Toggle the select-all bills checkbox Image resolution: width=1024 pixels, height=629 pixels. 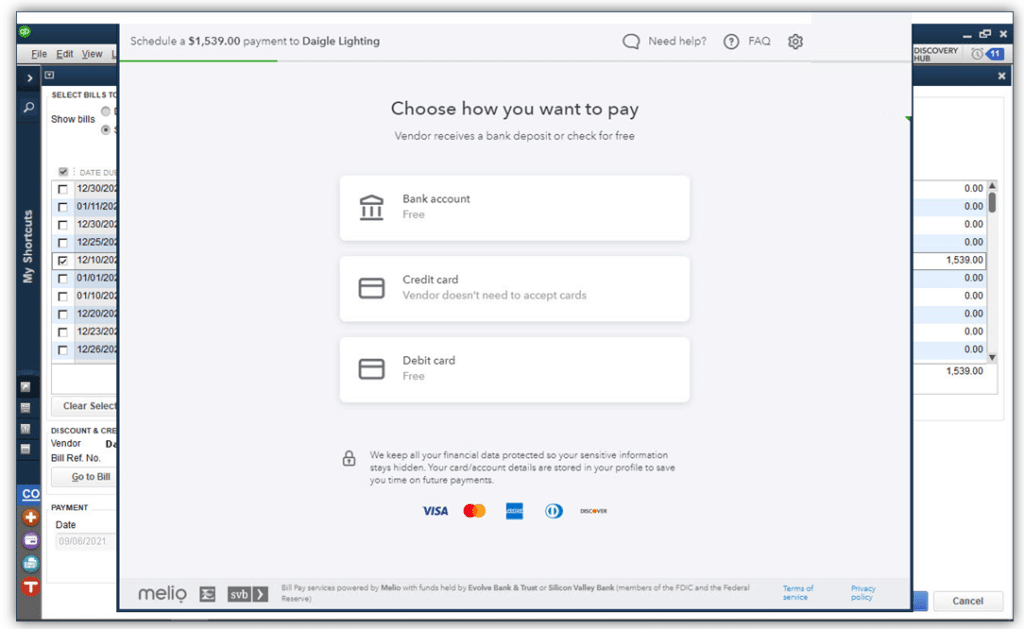(62, 171)
